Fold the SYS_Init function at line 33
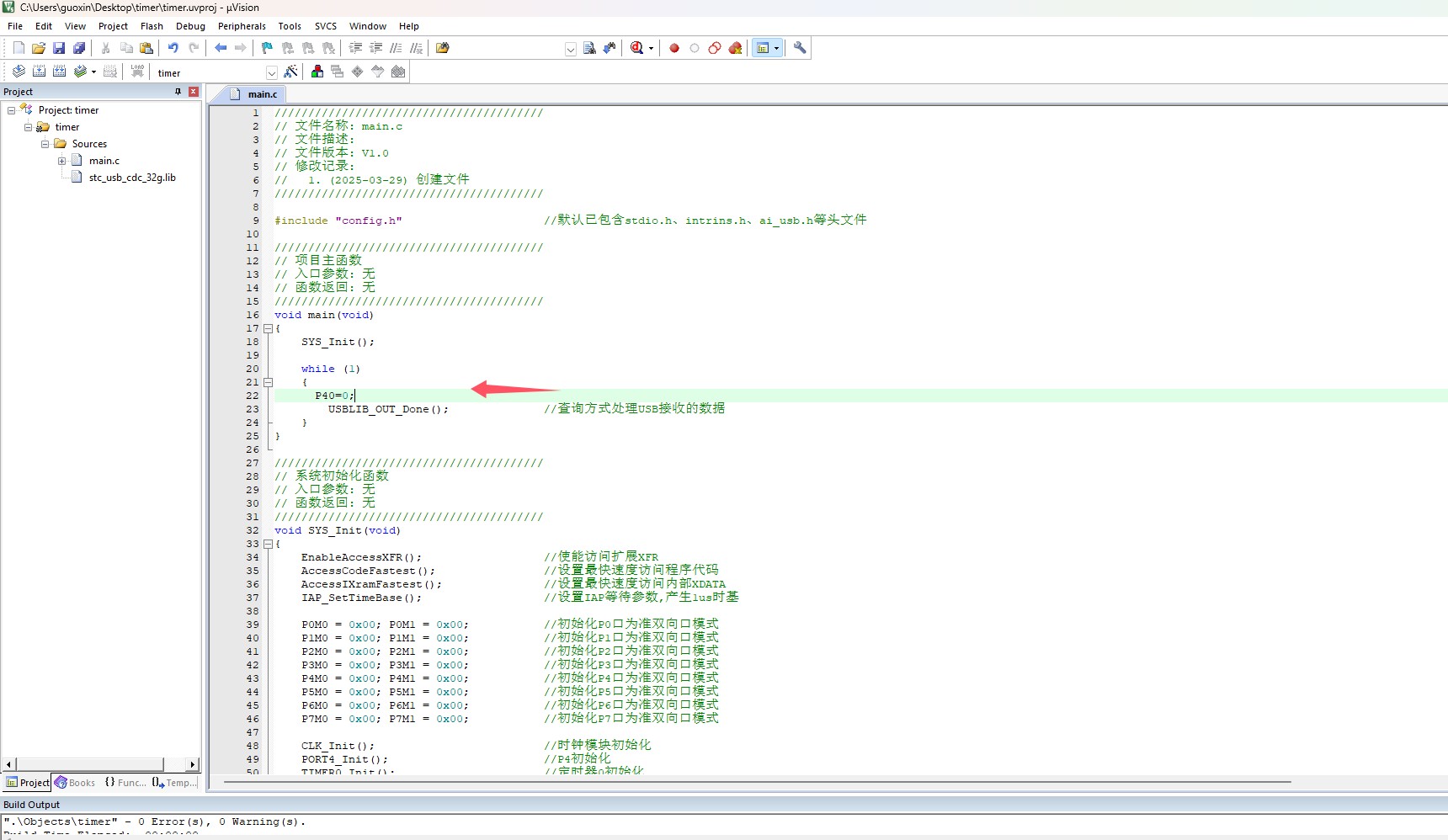The image size is (1448, 840). [x=268, y=544]
